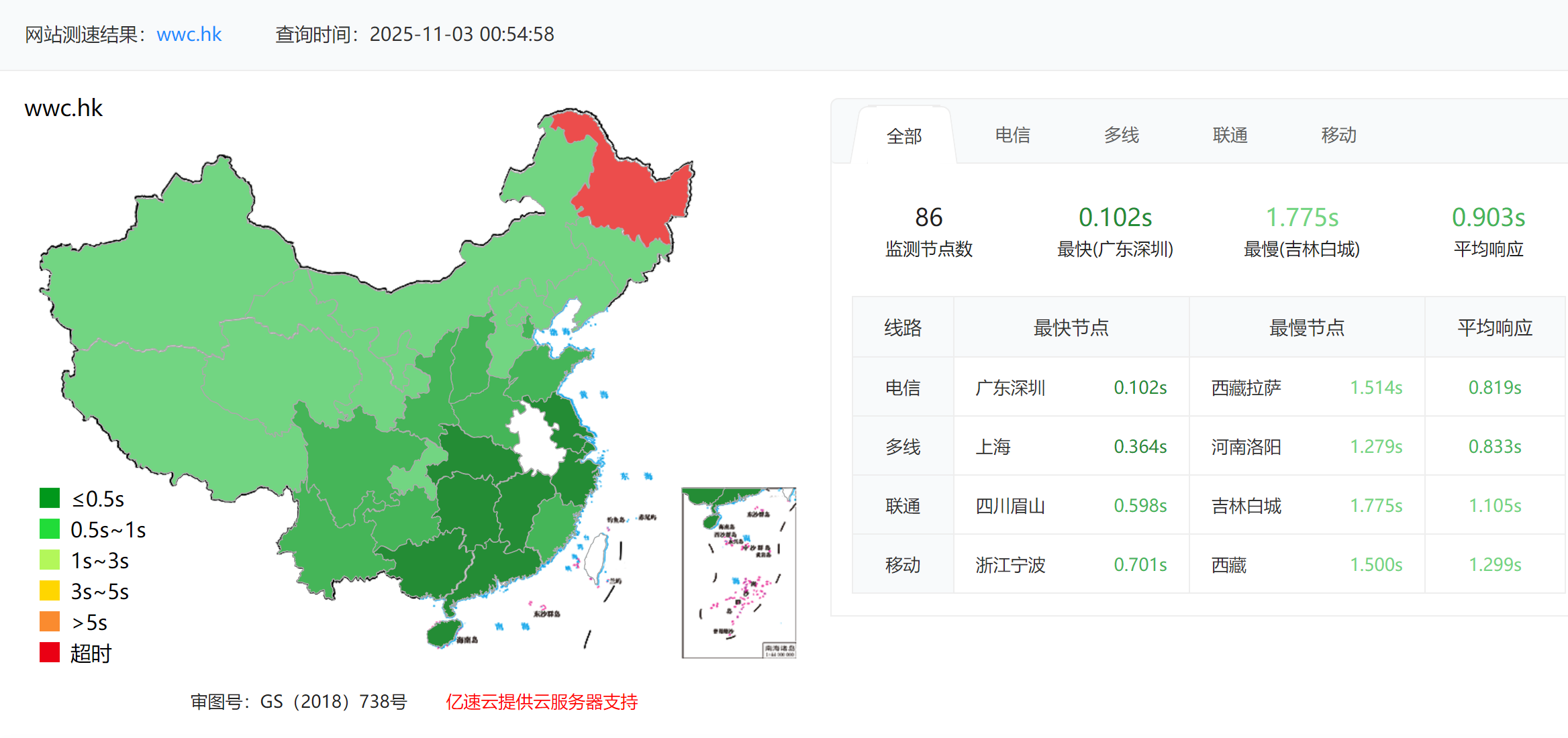
Task: Switch to the 全部 tab
Action: (x=905, y=136)
